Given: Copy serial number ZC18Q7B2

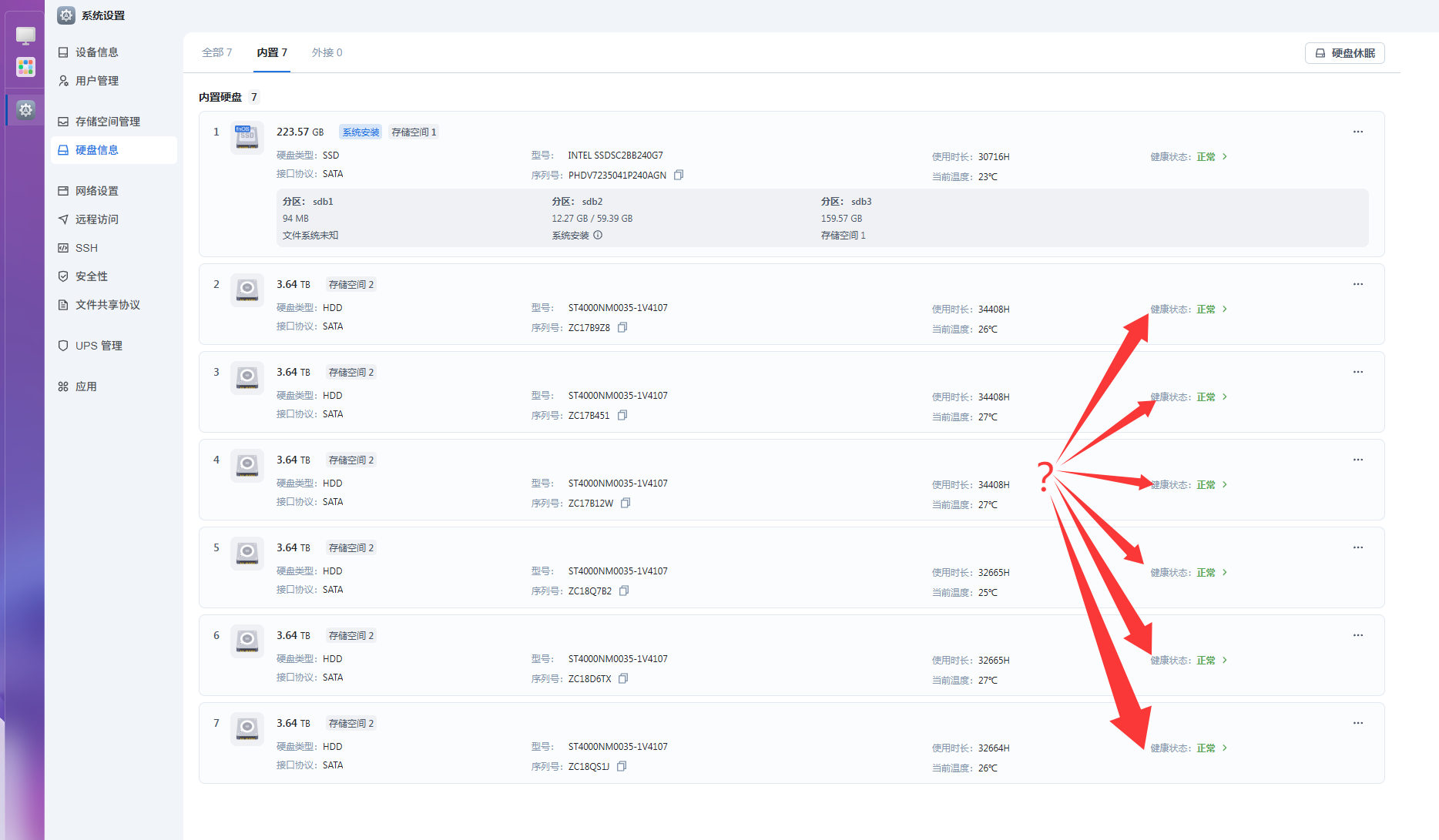Looking at the screenshot, I should 624,591.
